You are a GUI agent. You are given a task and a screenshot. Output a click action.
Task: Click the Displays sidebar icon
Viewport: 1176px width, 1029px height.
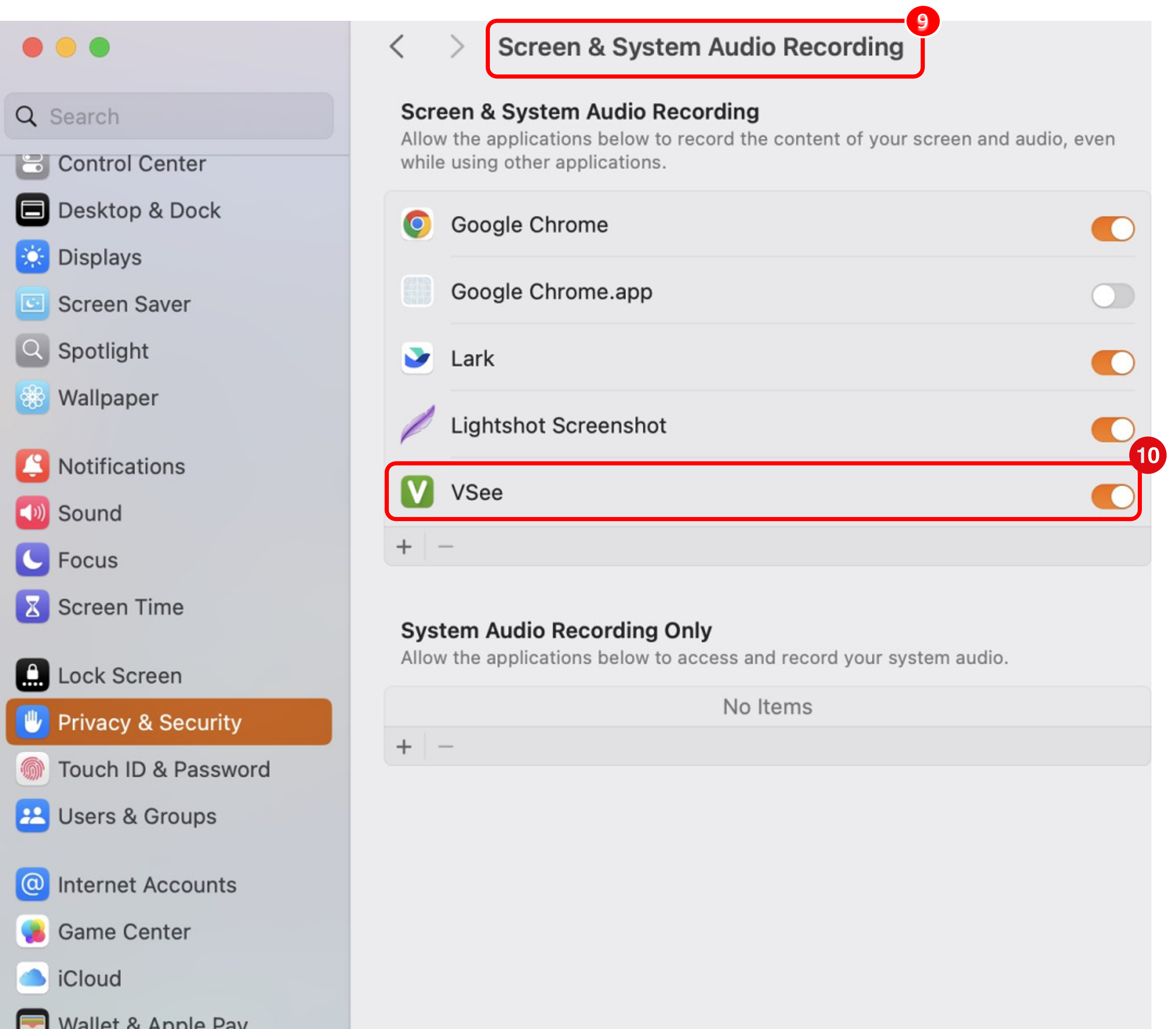point(32,257)
